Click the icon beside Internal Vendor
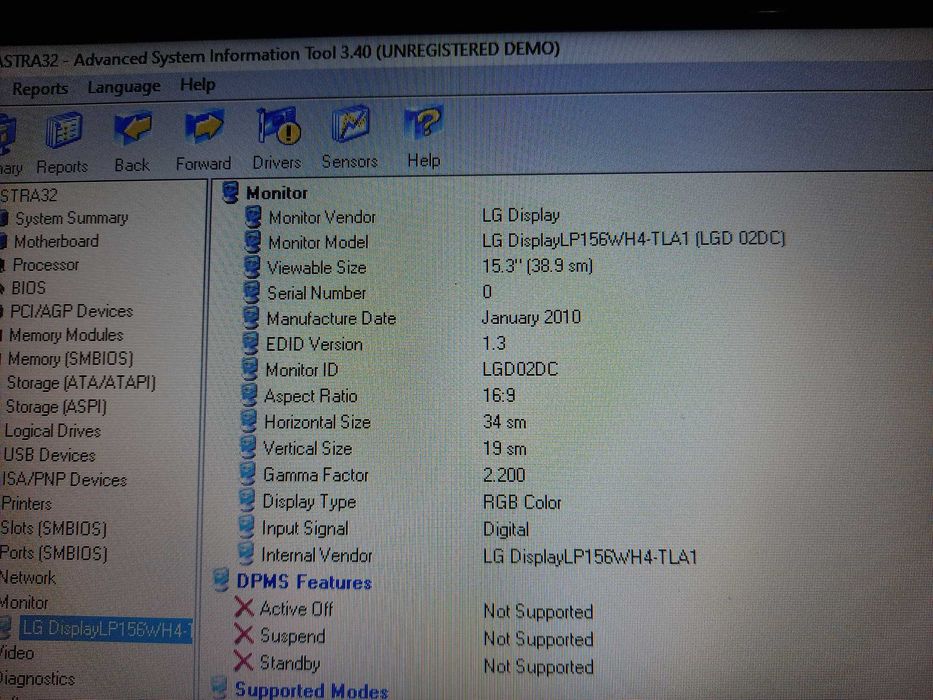Image resolution: width=933 pixels, height=700 pixels. coord(246,555)
